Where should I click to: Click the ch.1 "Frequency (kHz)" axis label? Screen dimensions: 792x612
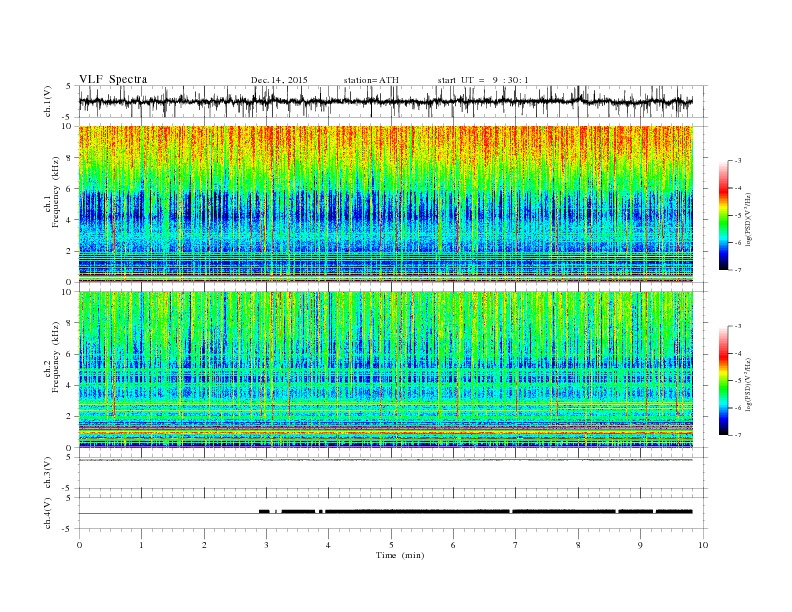tap(56, 192)
